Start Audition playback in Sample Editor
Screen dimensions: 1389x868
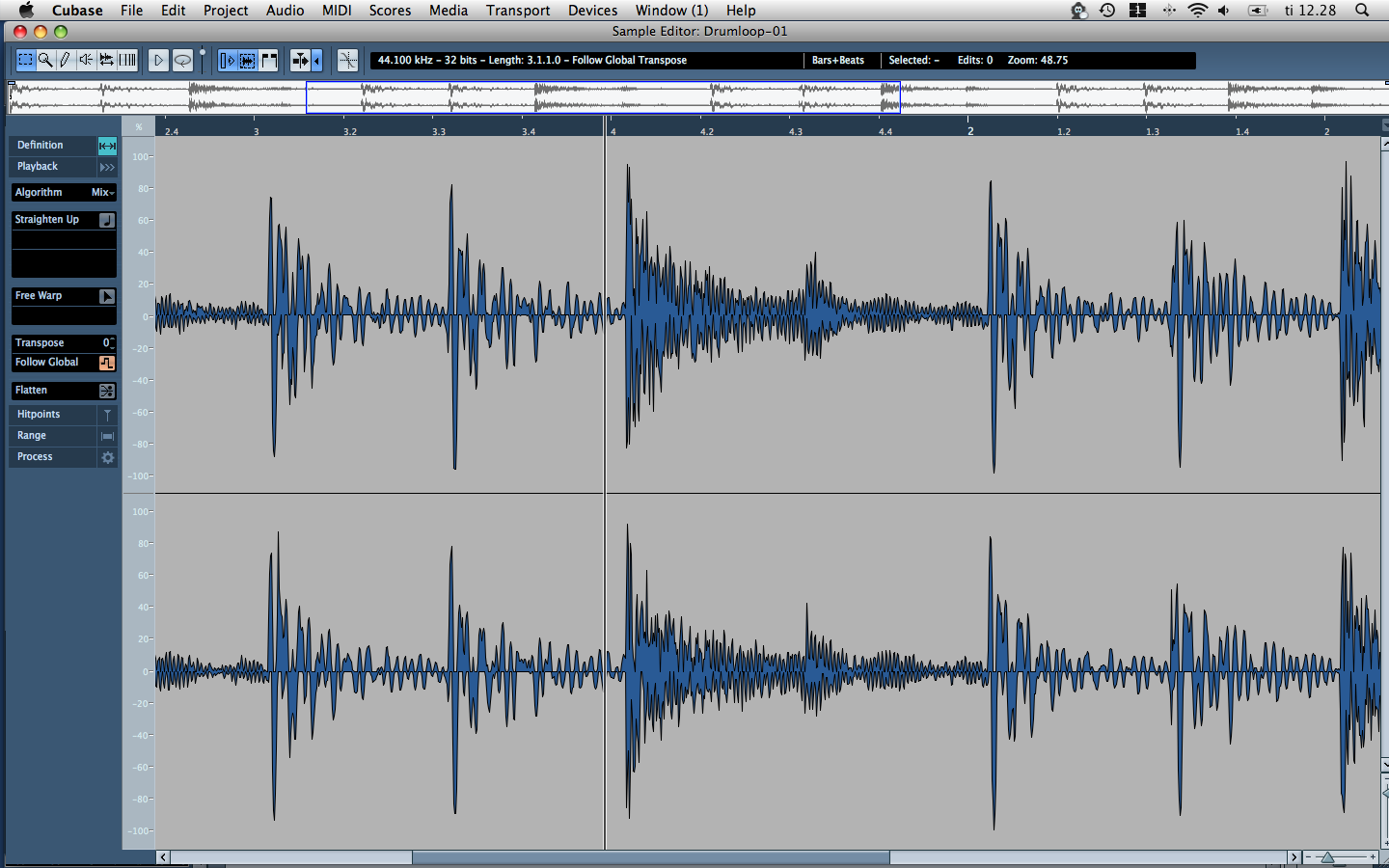158,60
